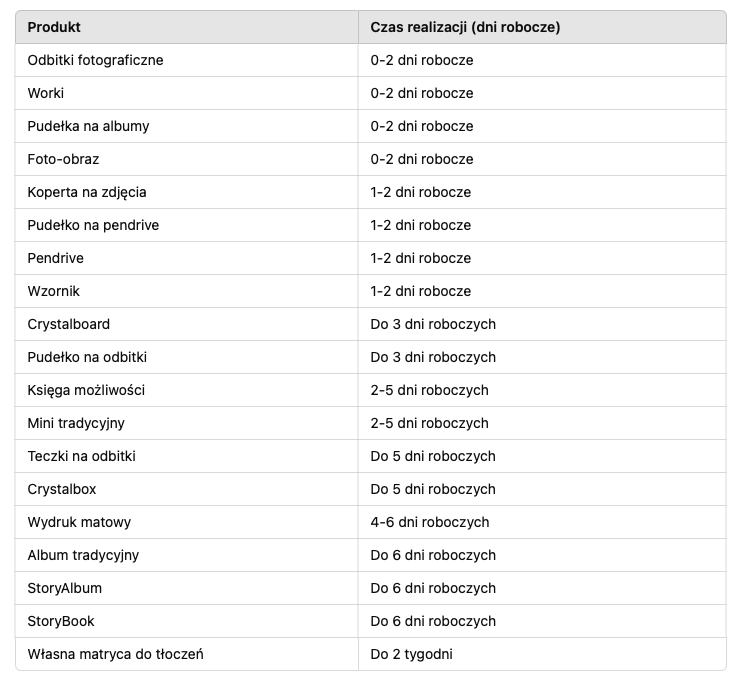
Task: Select the Wzornik product cell
Action: click(x=54, y=291)
